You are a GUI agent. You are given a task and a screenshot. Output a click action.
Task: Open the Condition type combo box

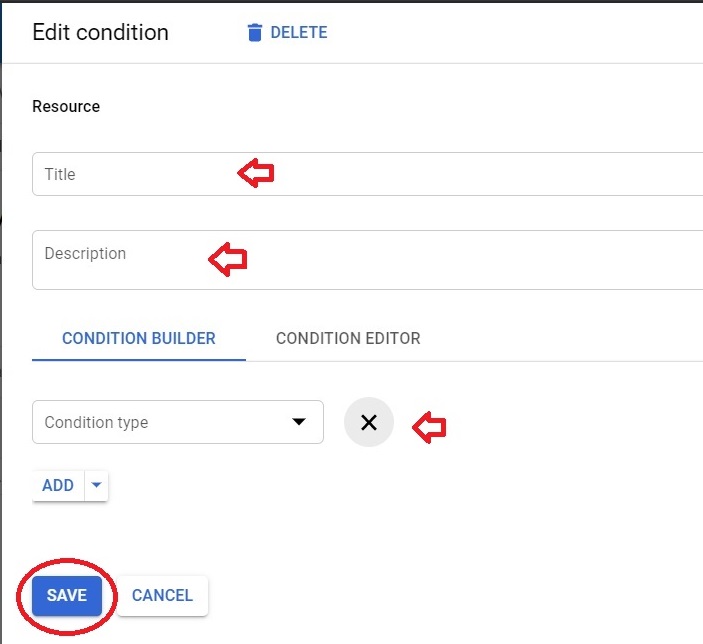[x=178, y=422]
